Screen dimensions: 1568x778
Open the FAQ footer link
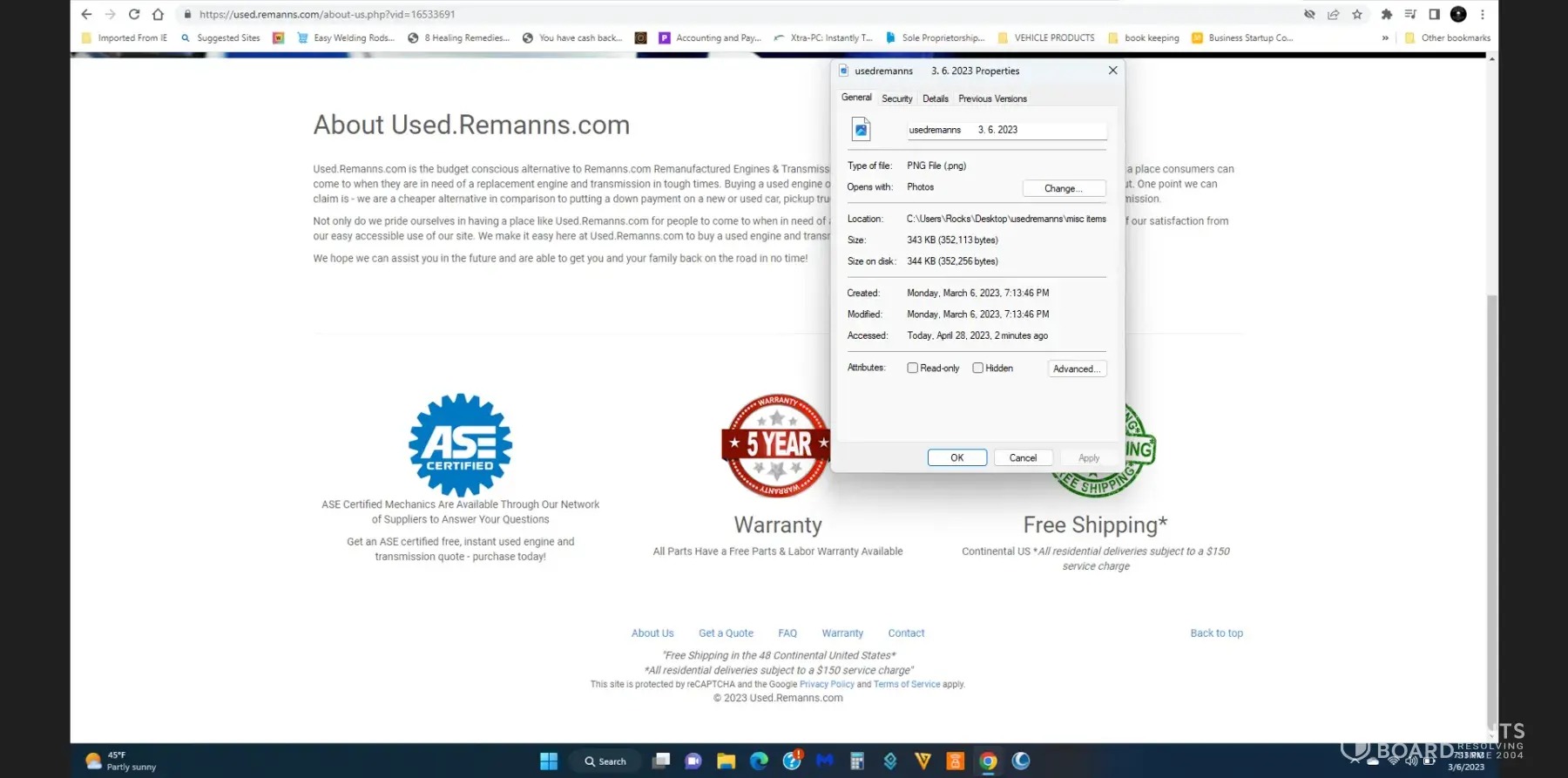pos(787,633)
